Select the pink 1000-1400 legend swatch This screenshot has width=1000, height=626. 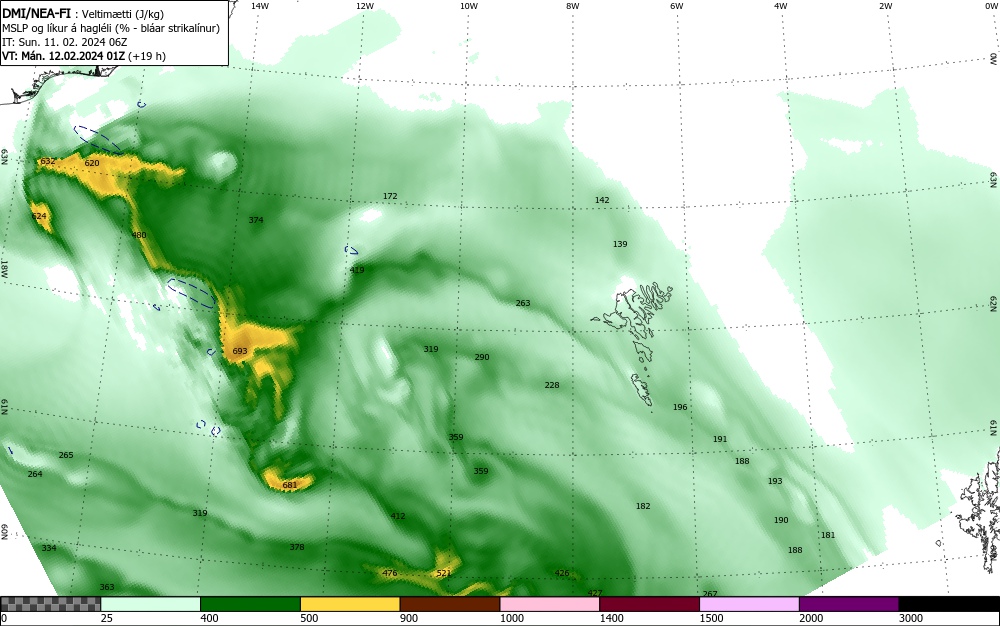550,604
